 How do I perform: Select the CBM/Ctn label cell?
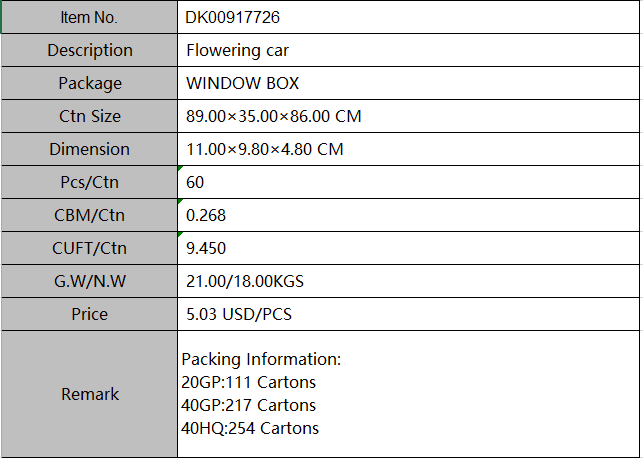(89, 215)
